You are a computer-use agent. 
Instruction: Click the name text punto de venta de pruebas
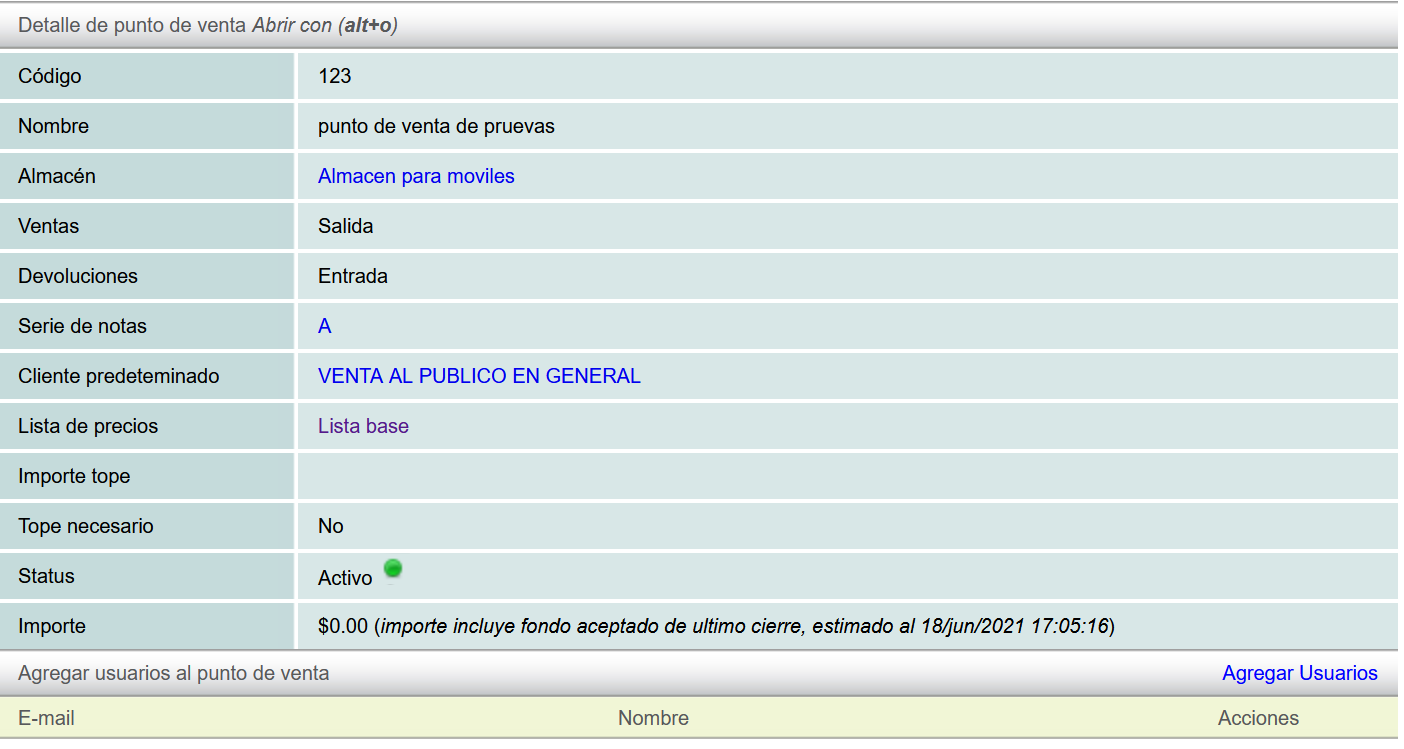pos(436,126)
